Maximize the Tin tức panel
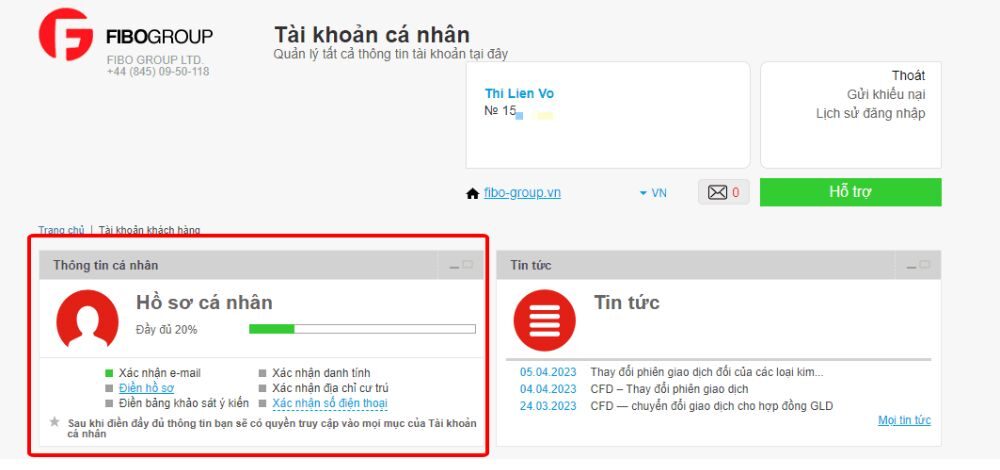The height and width of the screenshot is (470, 1000). pyautogui.click(x=925, y=264)
